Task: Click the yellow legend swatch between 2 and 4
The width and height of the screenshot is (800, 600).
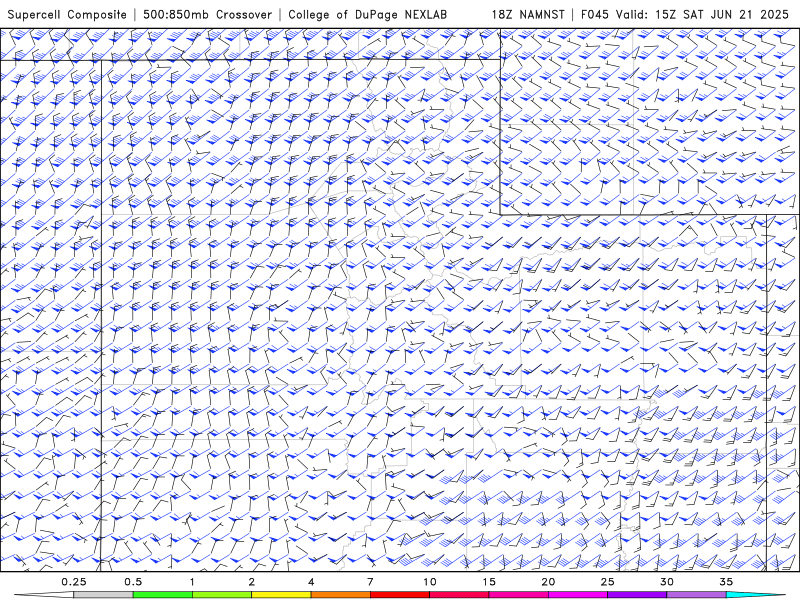Action: pyautogui.click(x=281, y=595)
